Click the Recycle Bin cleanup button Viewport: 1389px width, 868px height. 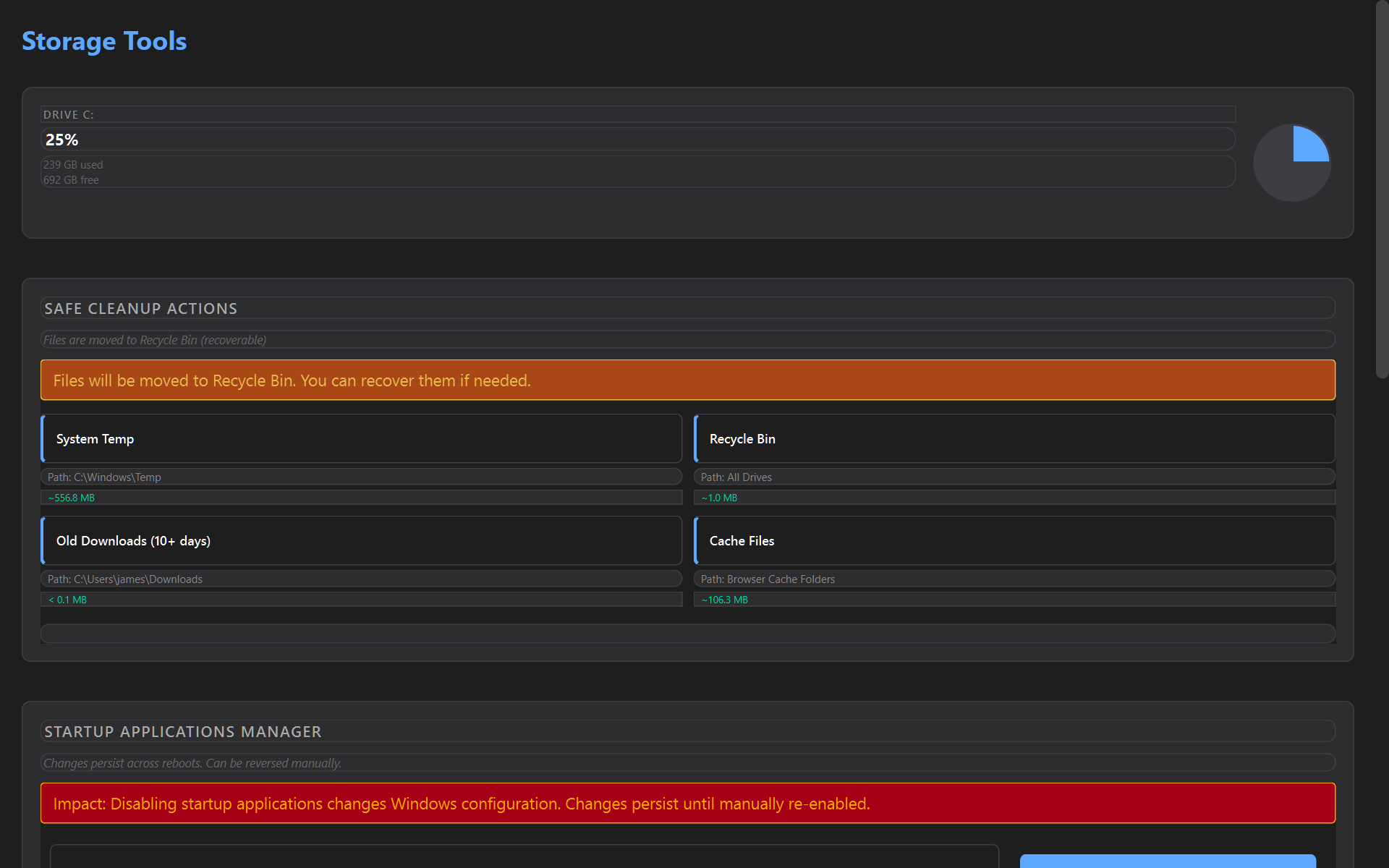(x=1014, y=439)
